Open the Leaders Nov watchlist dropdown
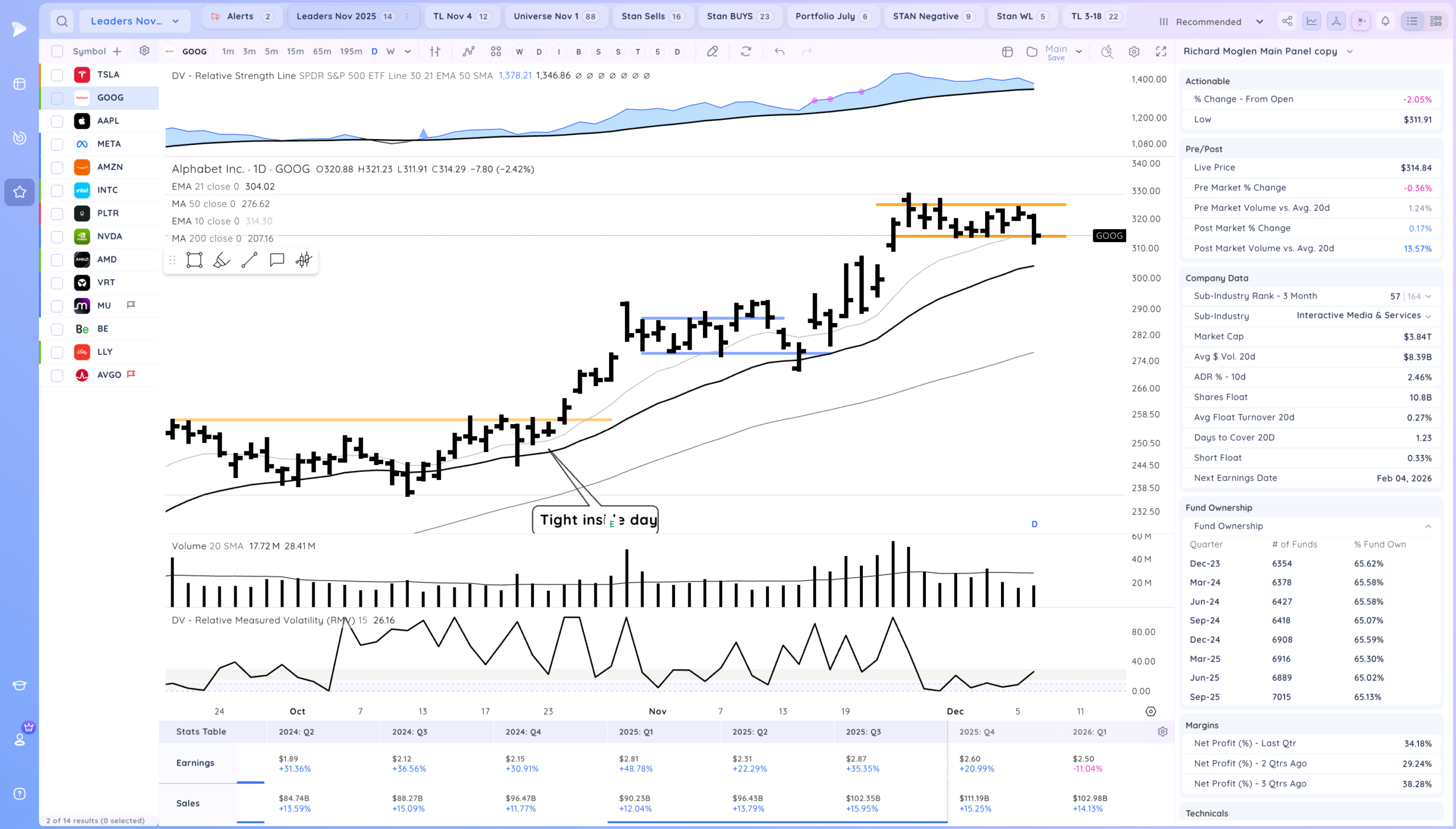This screenshot has height=829, width=1456. pyautogui.click(x=134, y=22)
